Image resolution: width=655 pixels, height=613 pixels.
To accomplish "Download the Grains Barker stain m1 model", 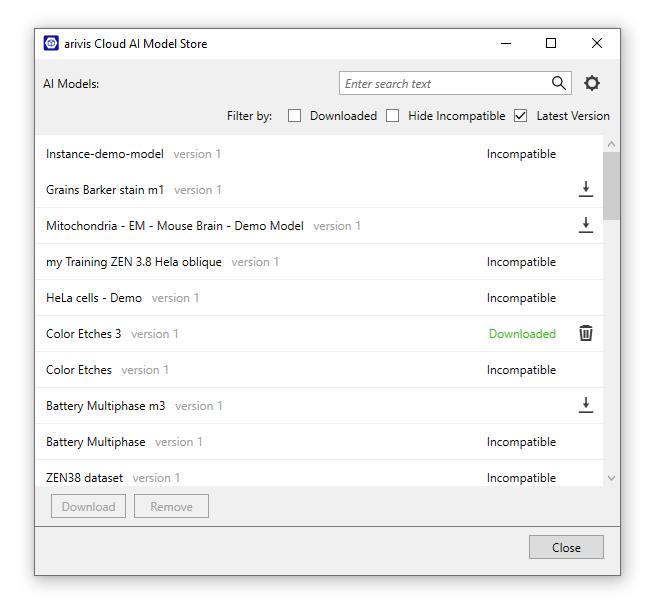I will tap(586, 190).
